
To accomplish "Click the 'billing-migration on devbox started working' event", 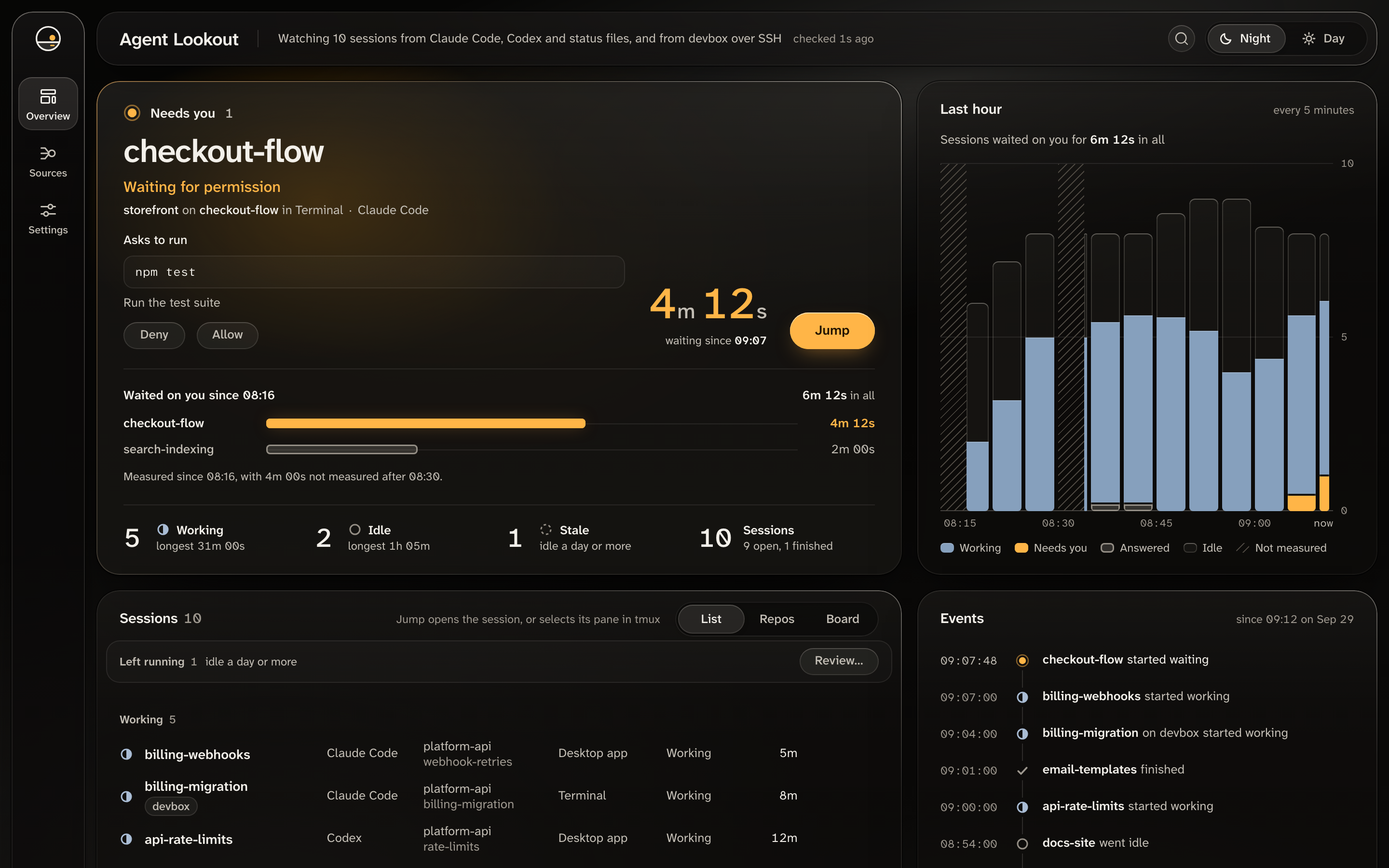I will [x=1165, y=733].
